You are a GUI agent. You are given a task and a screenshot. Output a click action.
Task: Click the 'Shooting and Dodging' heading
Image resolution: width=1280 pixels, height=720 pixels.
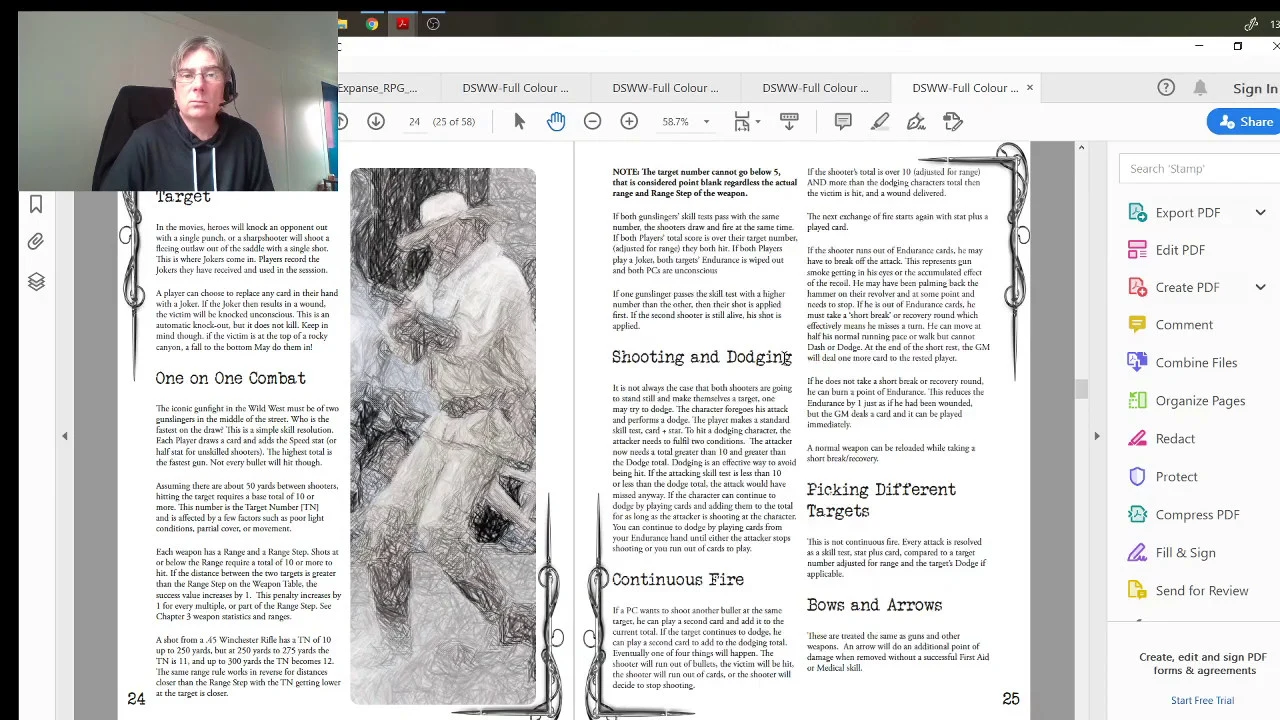point(702,358)
